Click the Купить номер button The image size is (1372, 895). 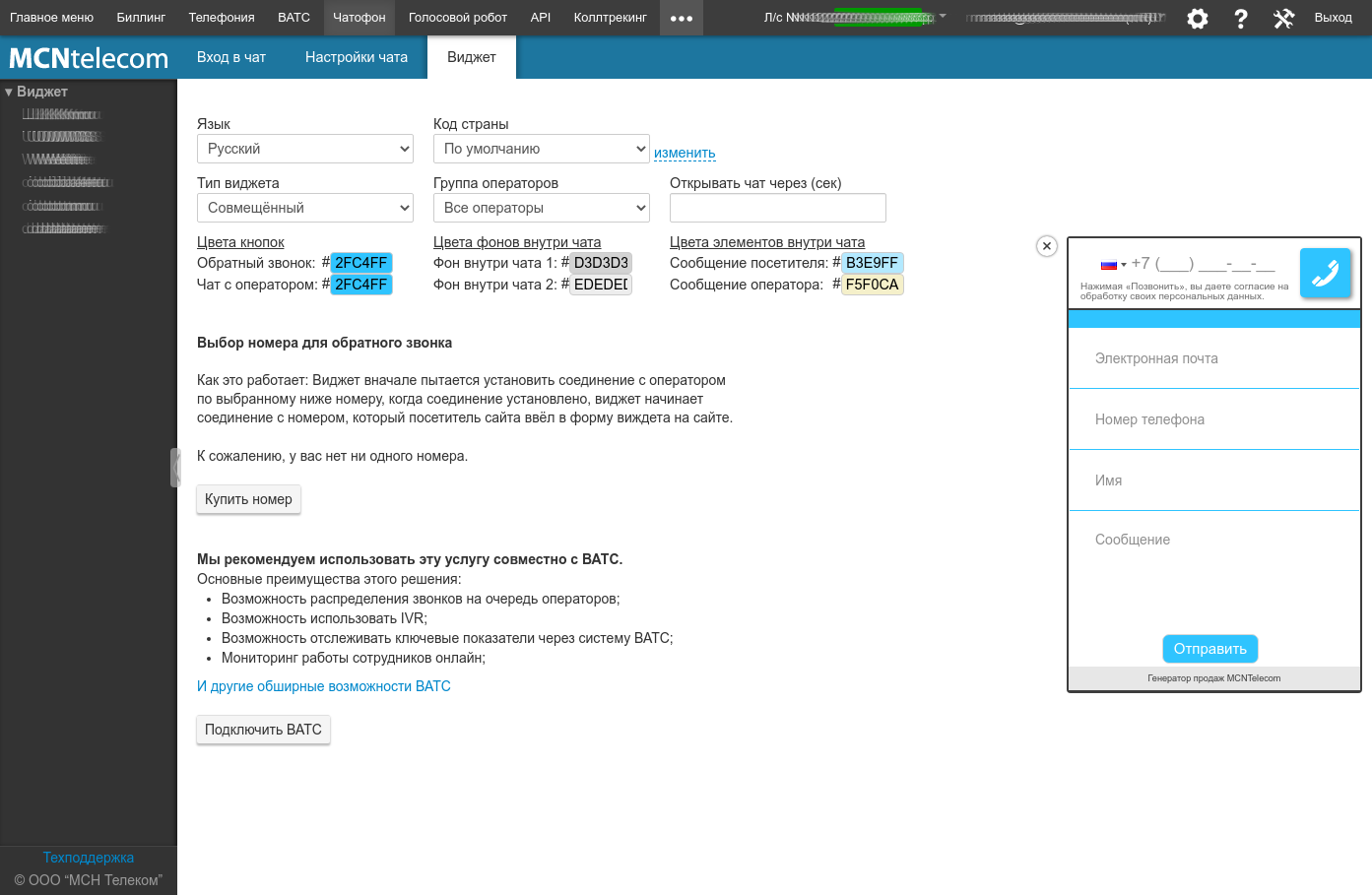(248, 499)
